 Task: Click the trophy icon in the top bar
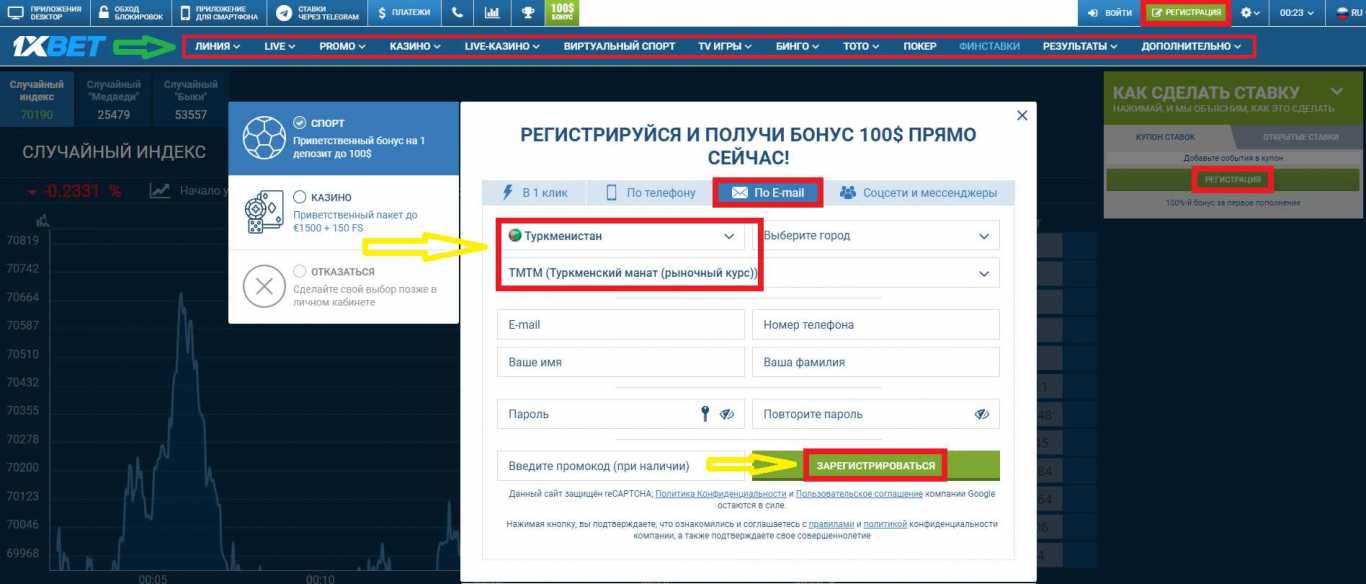coord(527,12)
